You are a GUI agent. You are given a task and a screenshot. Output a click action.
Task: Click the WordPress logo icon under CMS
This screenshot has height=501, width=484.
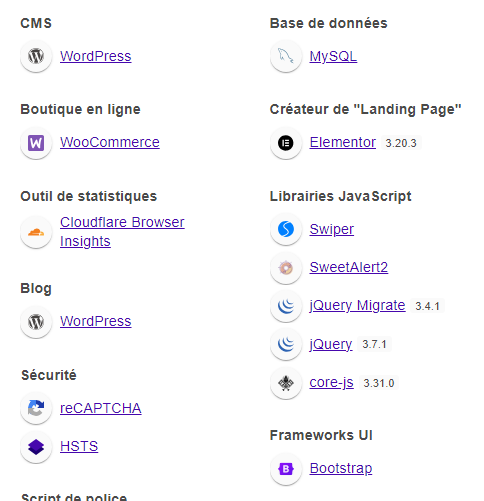coord(36,56)
